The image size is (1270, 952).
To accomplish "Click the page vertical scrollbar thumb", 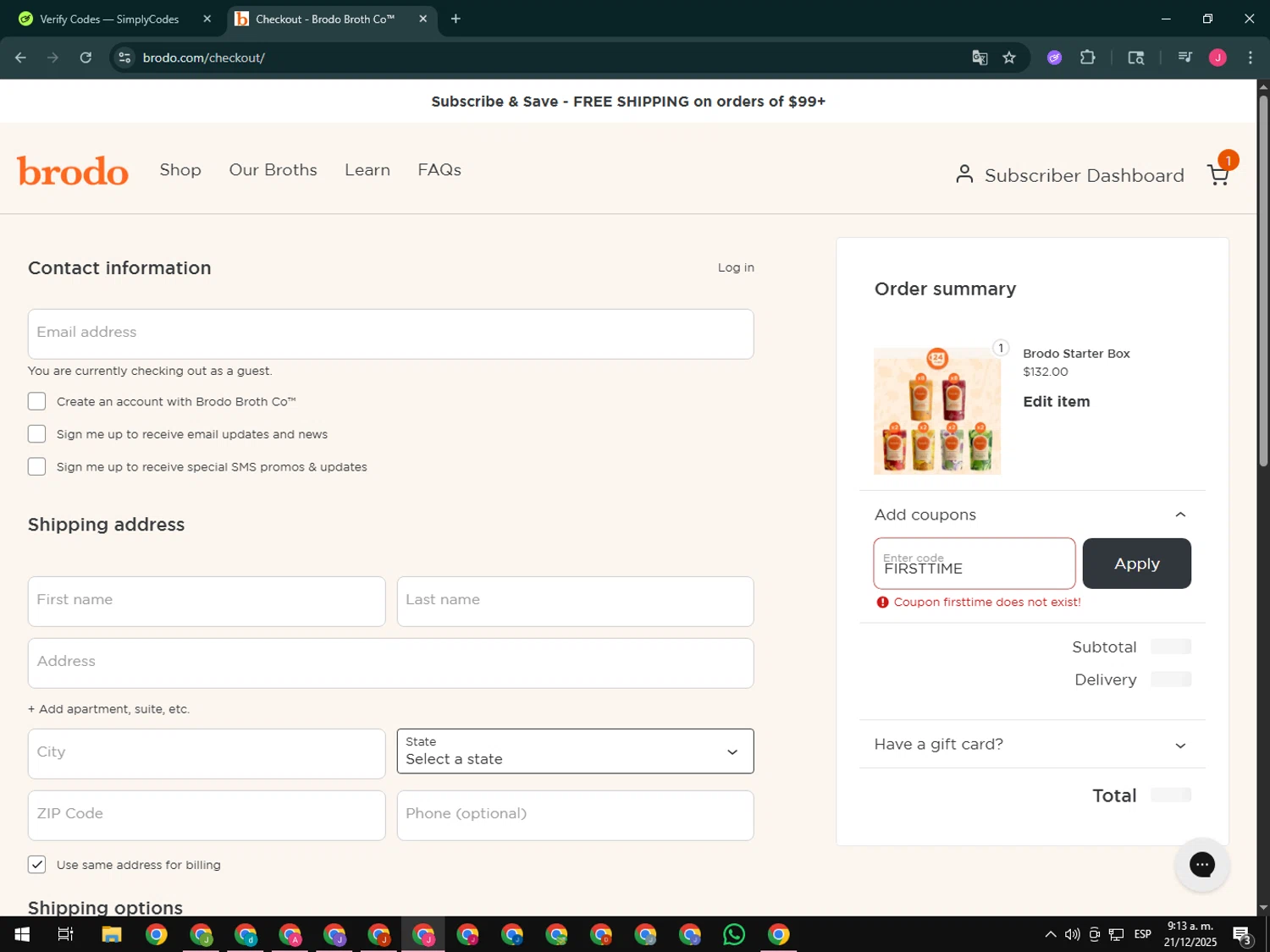I will coord(1263,279).
